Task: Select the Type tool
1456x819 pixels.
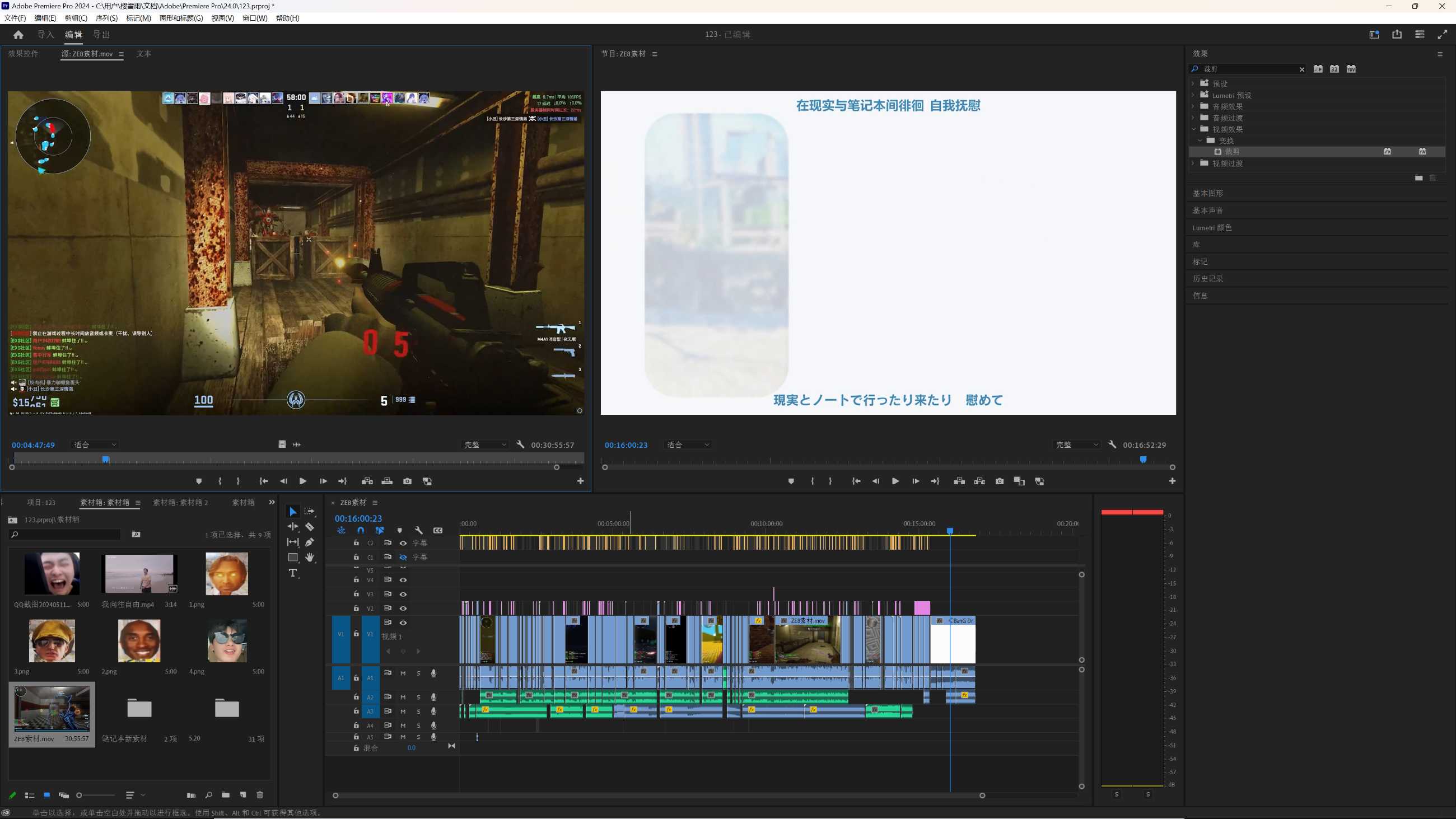Action: tap(292, 573)
